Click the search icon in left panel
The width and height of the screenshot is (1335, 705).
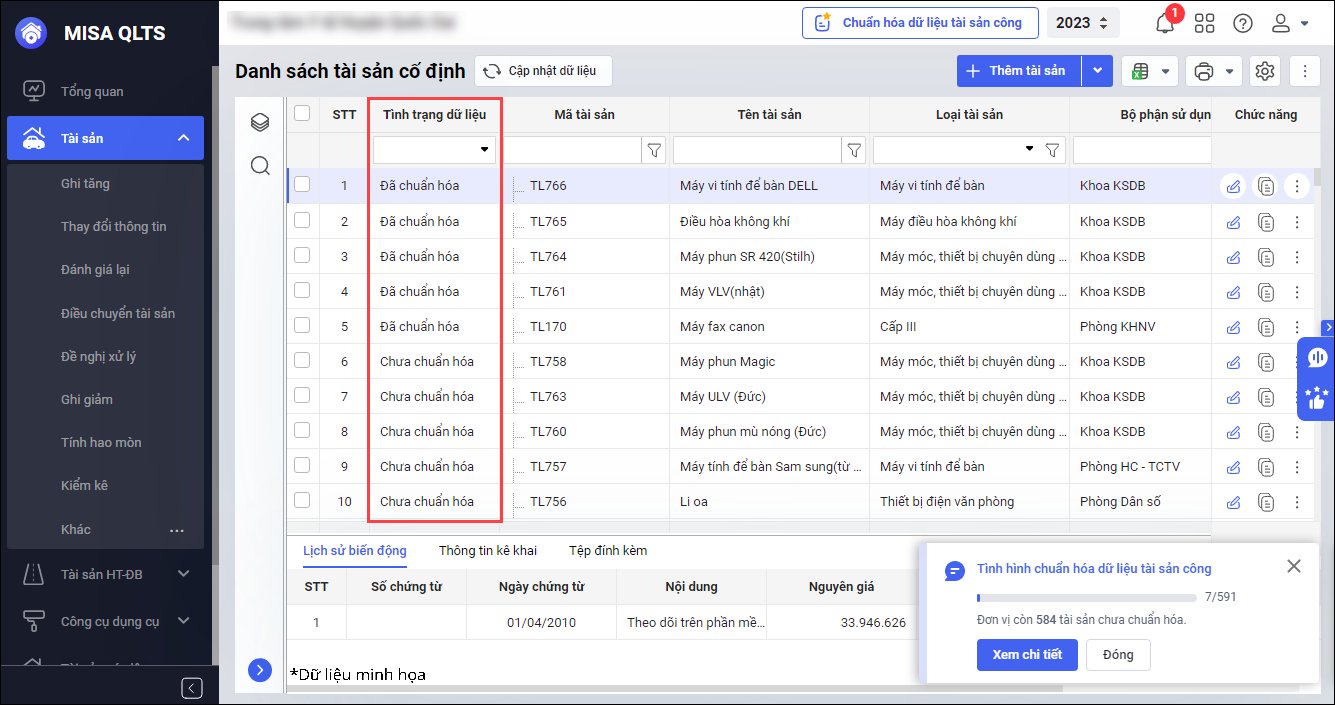click(x=260, y=165)
